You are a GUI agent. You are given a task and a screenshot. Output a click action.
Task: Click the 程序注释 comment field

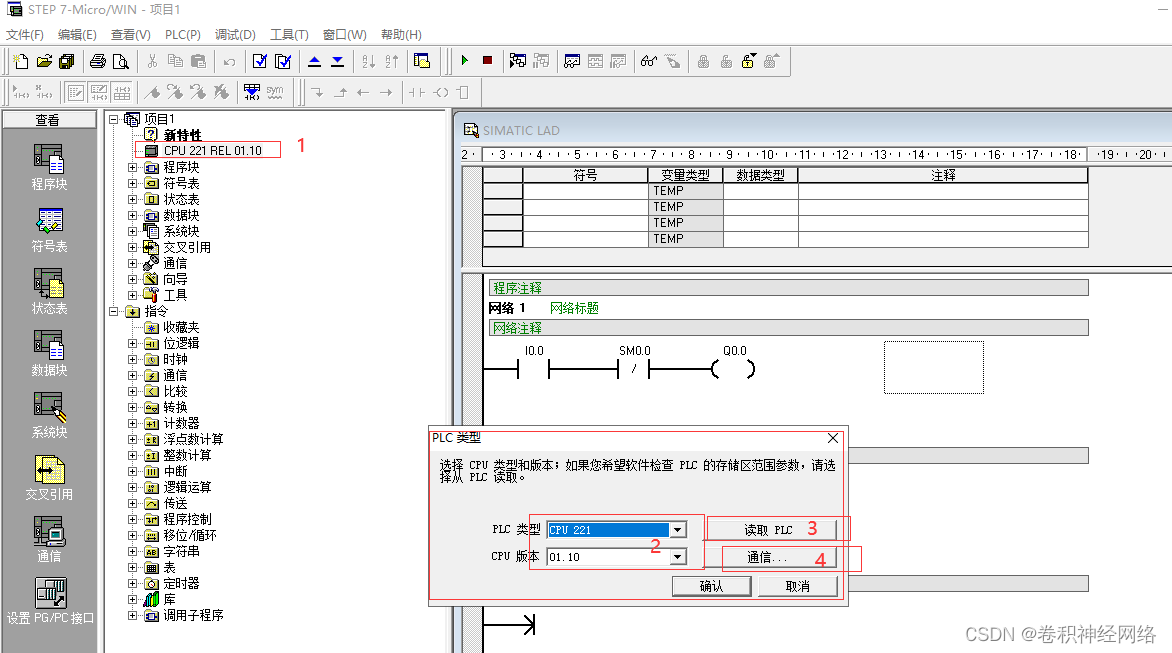[x=789, y=288]
